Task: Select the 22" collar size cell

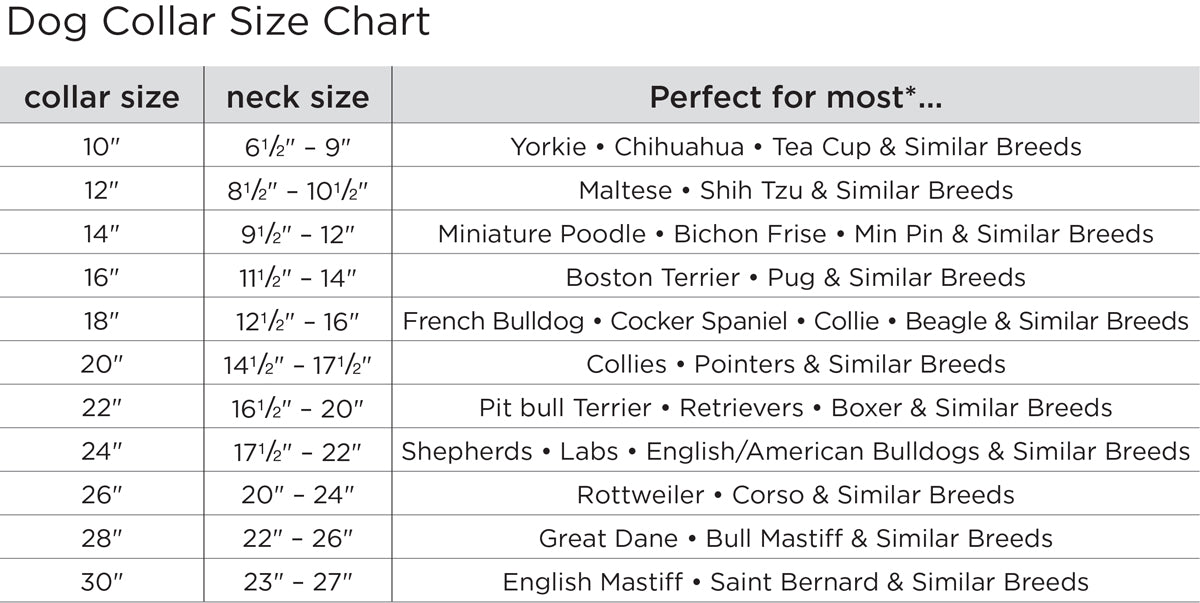Action: [x=101, y=408]
